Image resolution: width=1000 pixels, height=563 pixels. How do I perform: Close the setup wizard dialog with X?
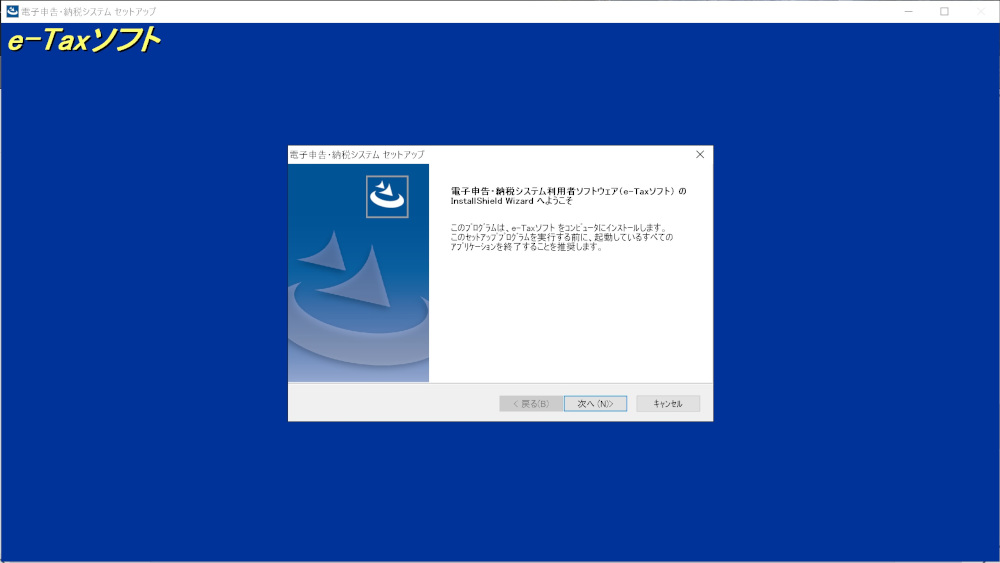pyautogui.click(x=700, y=154)
